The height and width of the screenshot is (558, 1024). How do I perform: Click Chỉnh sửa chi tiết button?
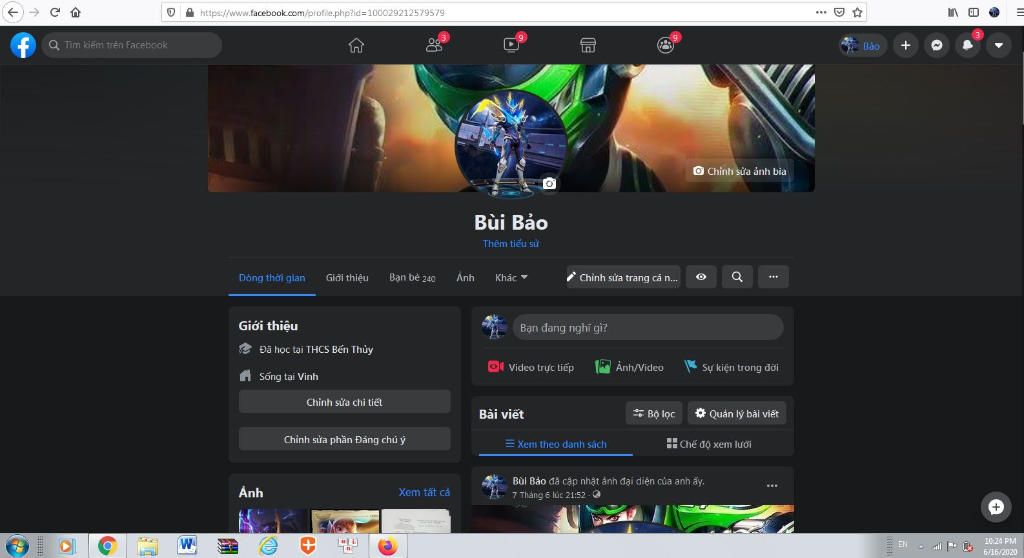click(344, 402)
